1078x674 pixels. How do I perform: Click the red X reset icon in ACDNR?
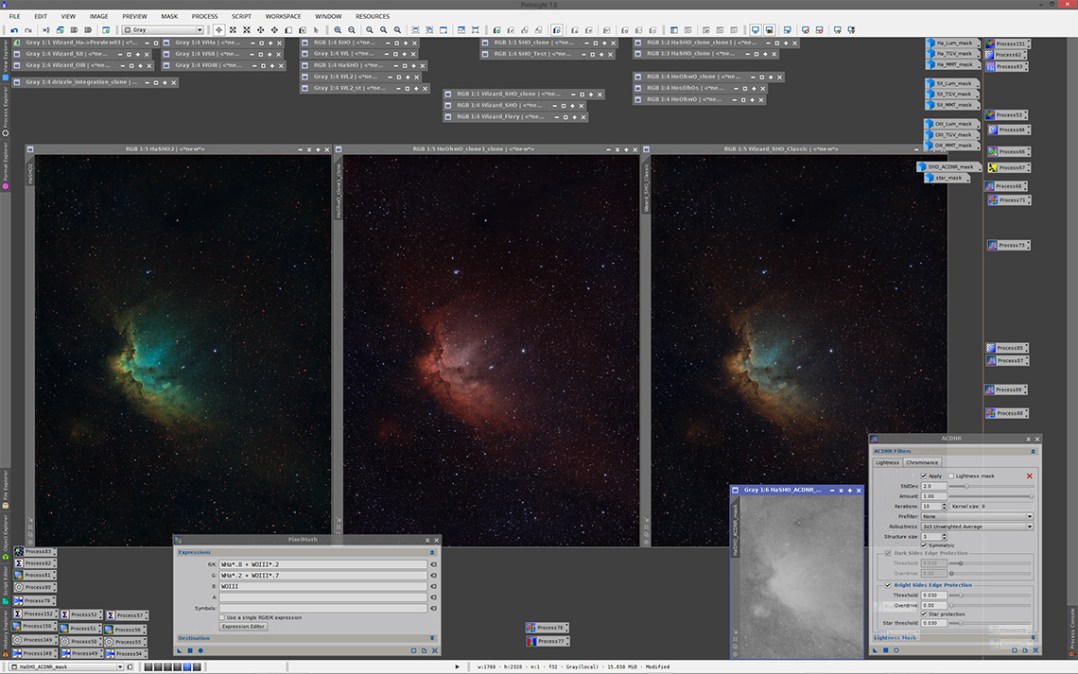click(1029, 476)
